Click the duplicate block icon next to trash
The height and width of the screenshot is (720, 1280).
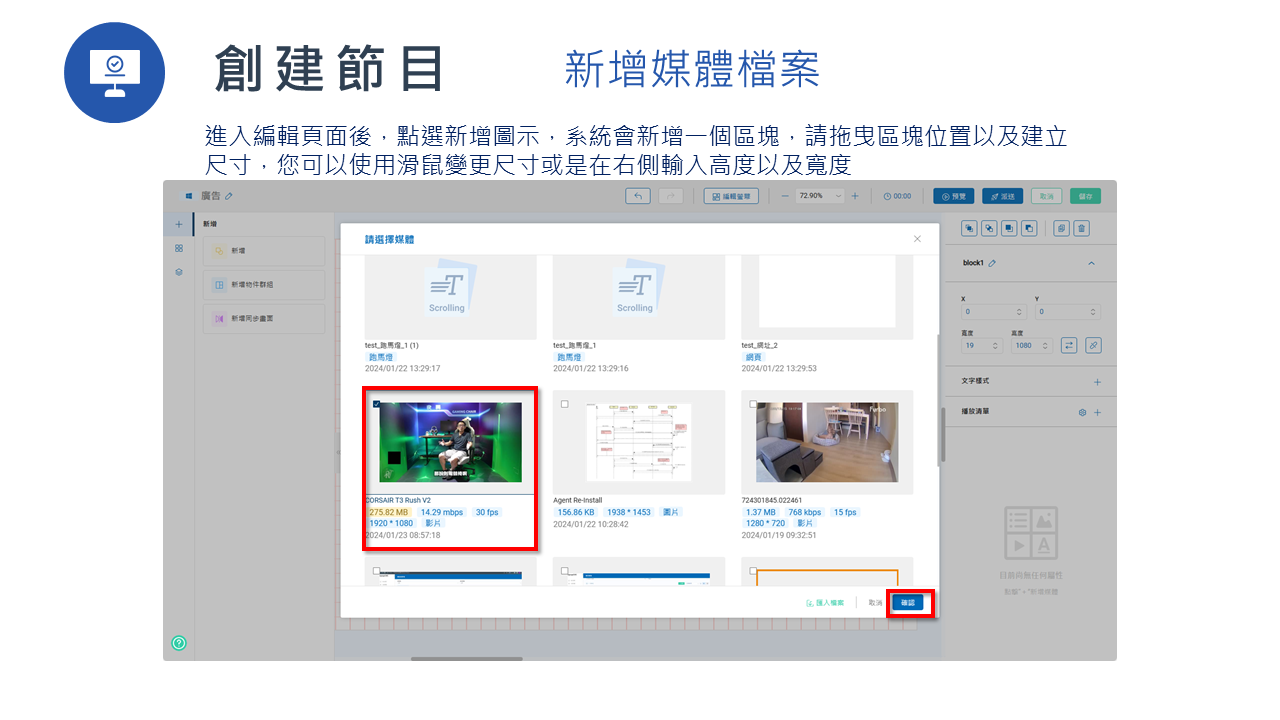[x=1062, y=228]
